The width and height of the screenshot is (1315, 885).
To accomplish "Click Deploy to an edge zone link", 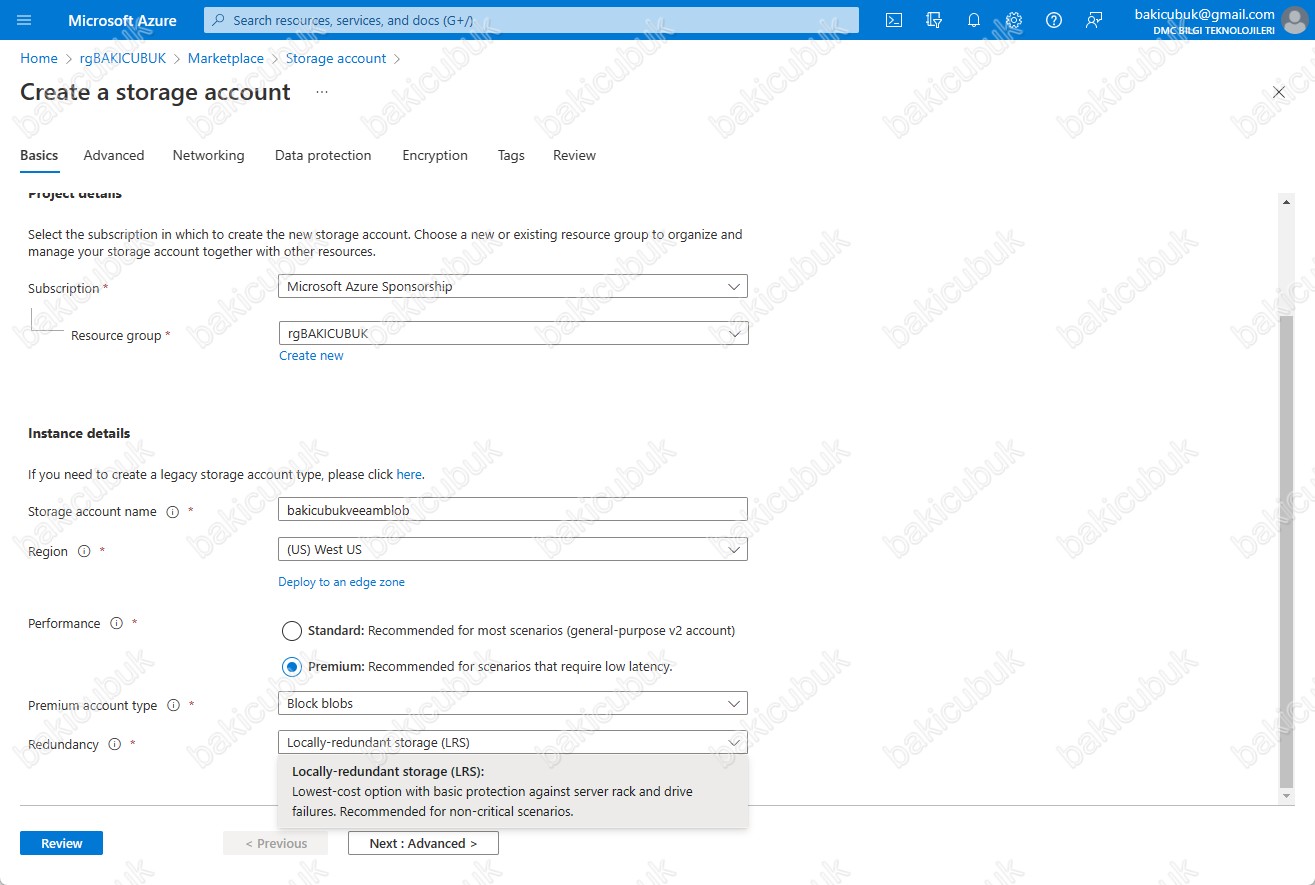I will tap(341, 582).
